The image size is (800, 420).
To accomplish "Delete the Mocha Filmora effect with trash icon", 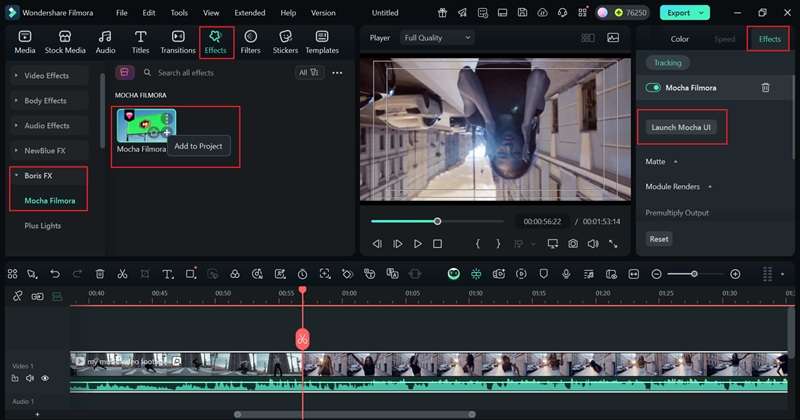I will [765, 88].
